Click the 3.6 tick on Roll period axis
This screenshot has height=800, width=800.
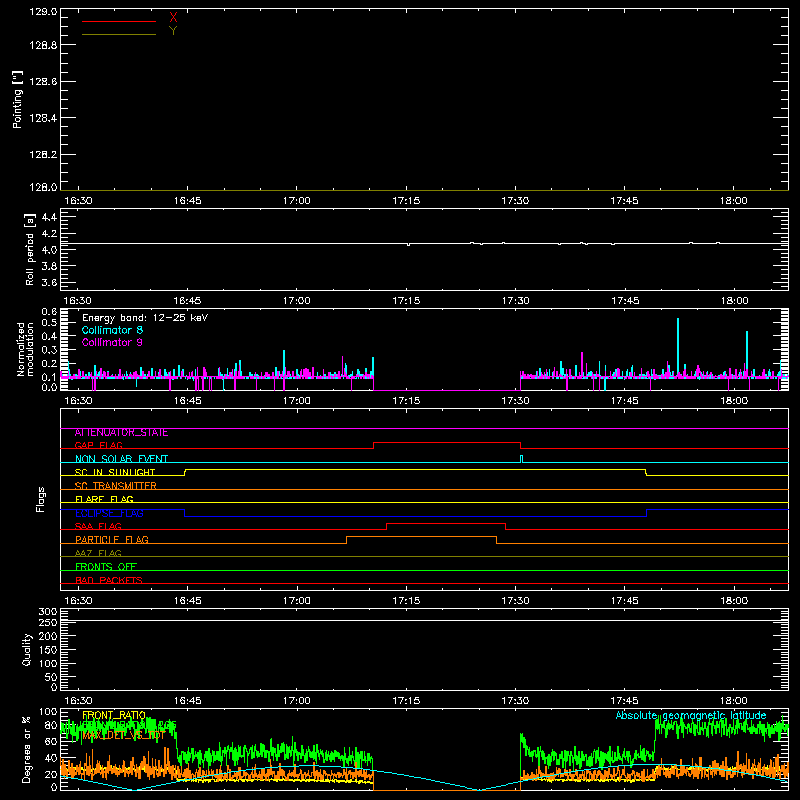pyautogui.click(x=49, y=283)
